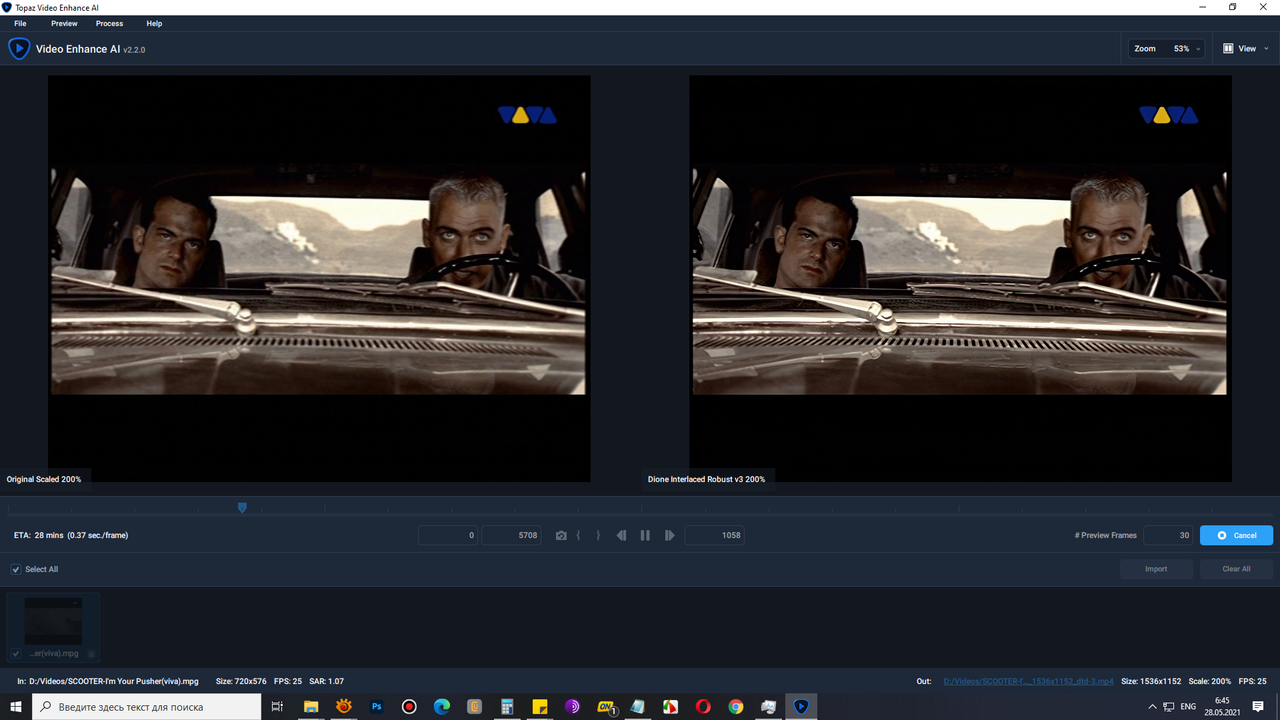
Task: Open the Zoom 53% dropdown
Action: [1166, 48]
